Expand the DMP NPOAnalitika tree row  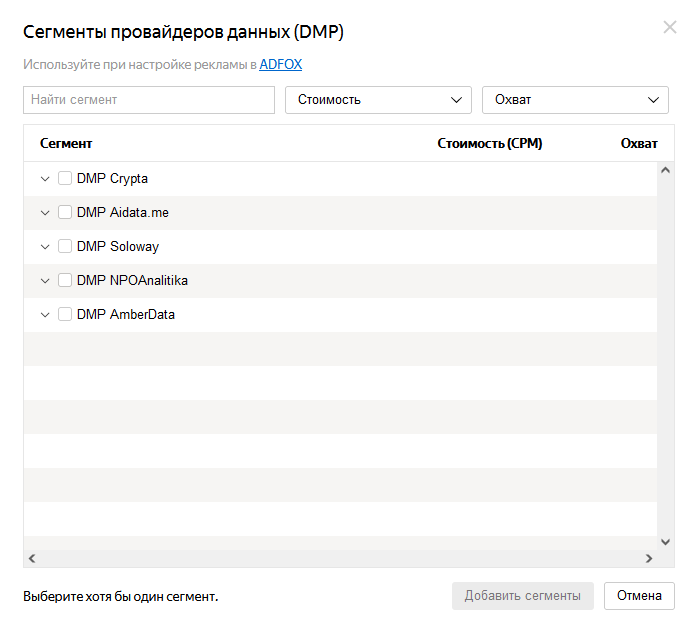point(45,281)
